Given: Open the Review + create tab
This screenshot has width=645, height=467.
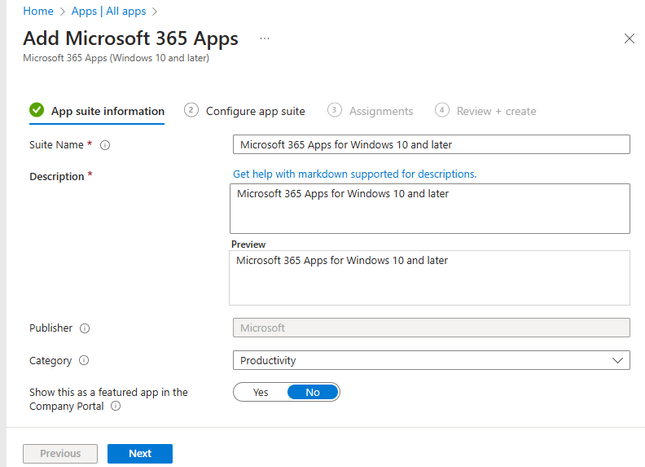Looking at the screenshot, I should point(496,111).
